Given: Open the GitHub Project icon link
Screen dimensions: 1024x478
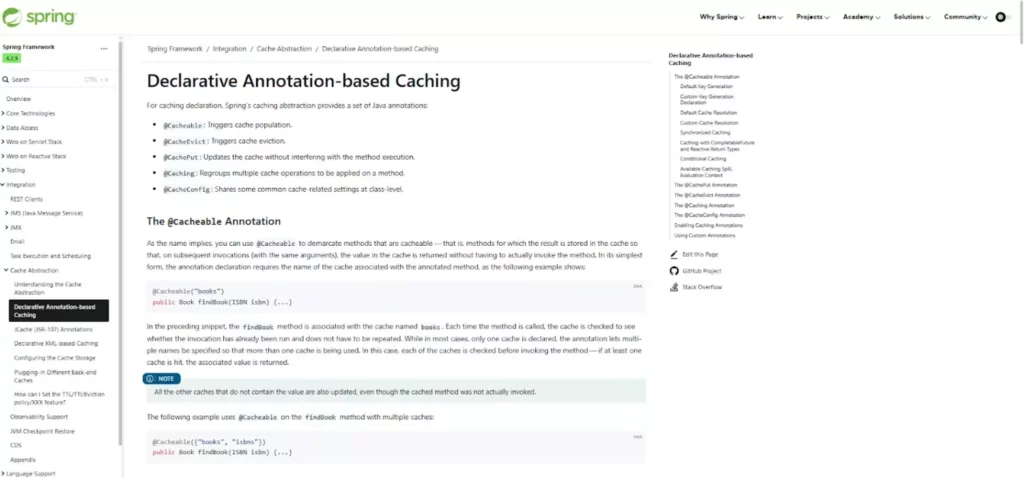Looking at the screenshot, I should tap(674, 271).
